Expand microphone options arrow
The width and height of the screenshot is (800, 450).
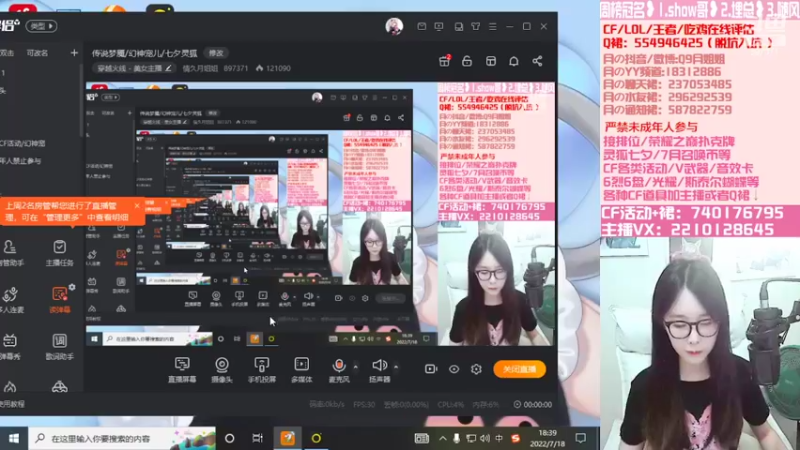coord(356,366)
